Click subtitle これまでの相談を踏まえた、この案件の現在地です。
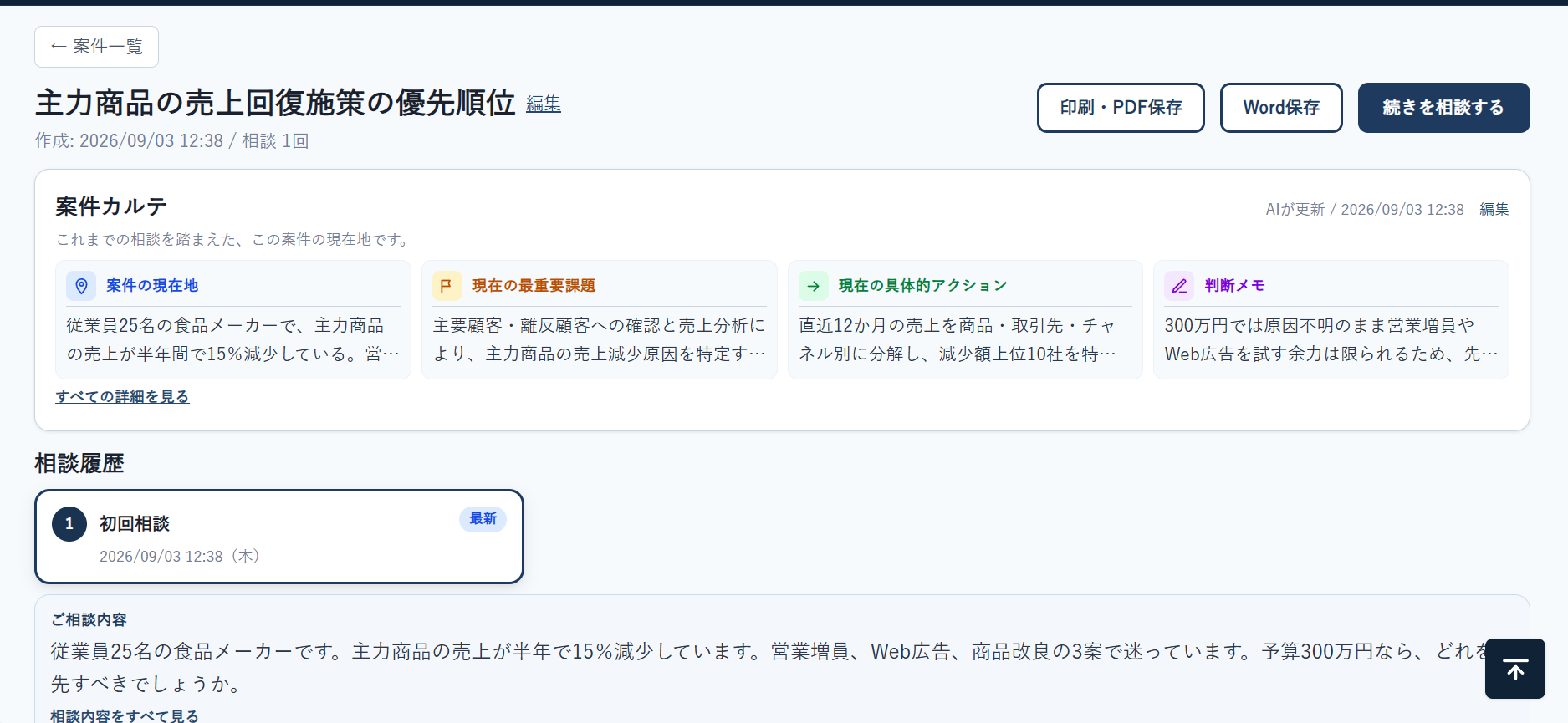This screenshot has width=1568, height=723. [234, 240]
